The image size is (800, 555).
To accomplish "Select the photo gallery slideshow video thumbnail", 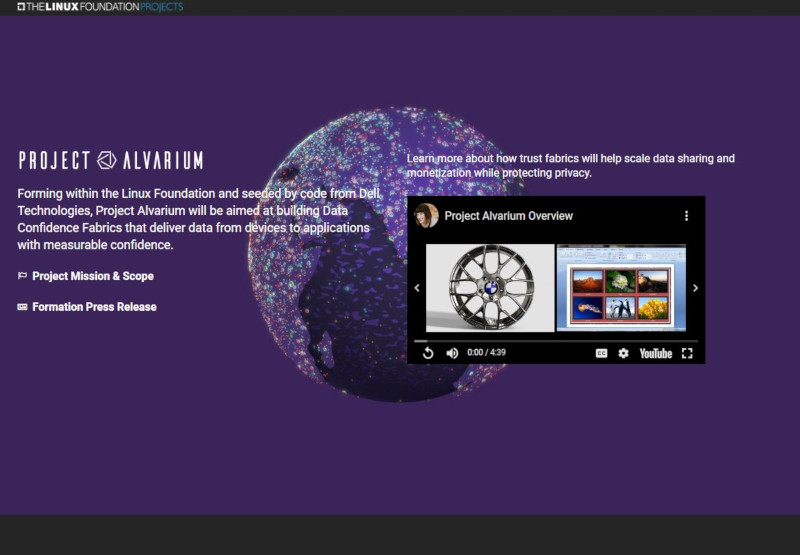I will [x=621, y=288].
